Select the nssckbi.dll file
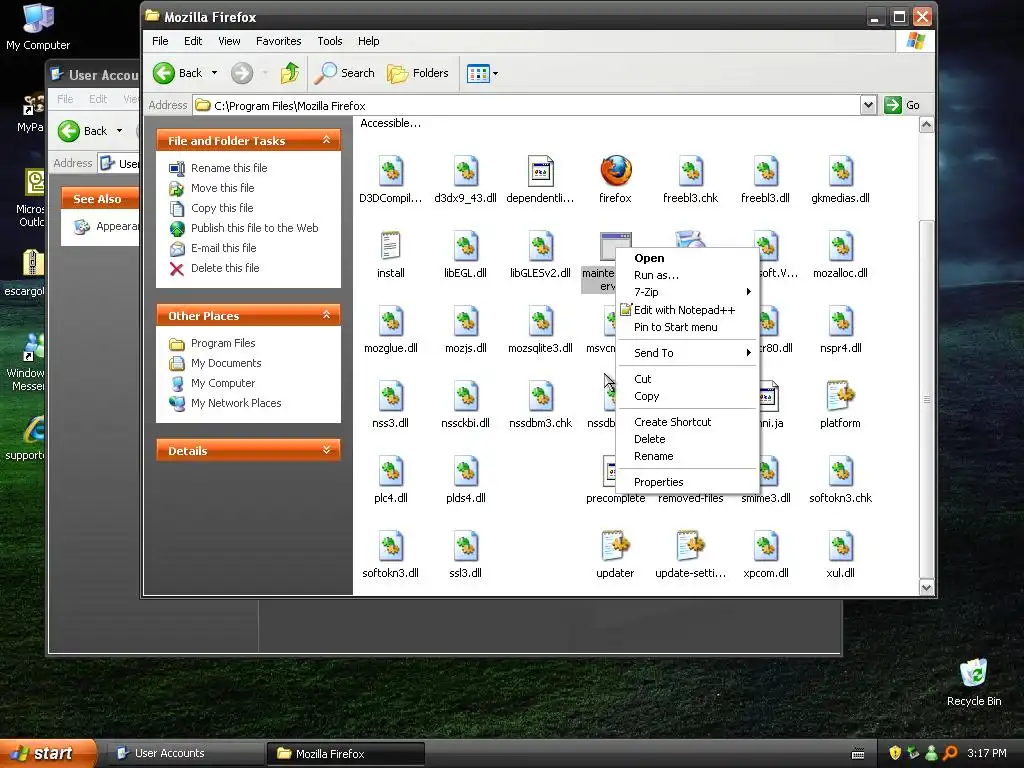The image size is (1024, 768). coord(466,404)
